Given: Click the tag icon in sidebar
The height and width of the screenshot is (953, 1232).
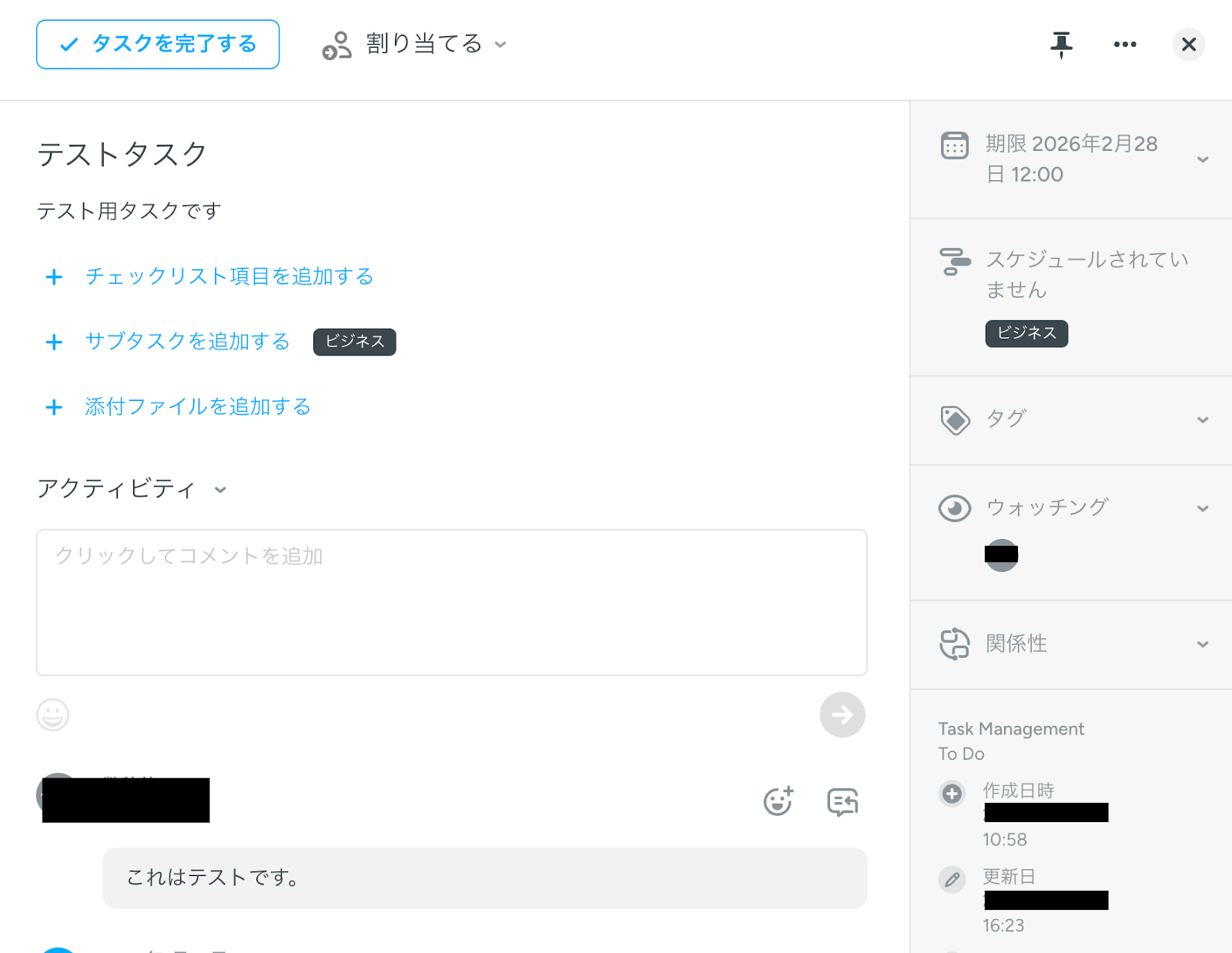Looking at the screenshot, I should tap(955, 420).
